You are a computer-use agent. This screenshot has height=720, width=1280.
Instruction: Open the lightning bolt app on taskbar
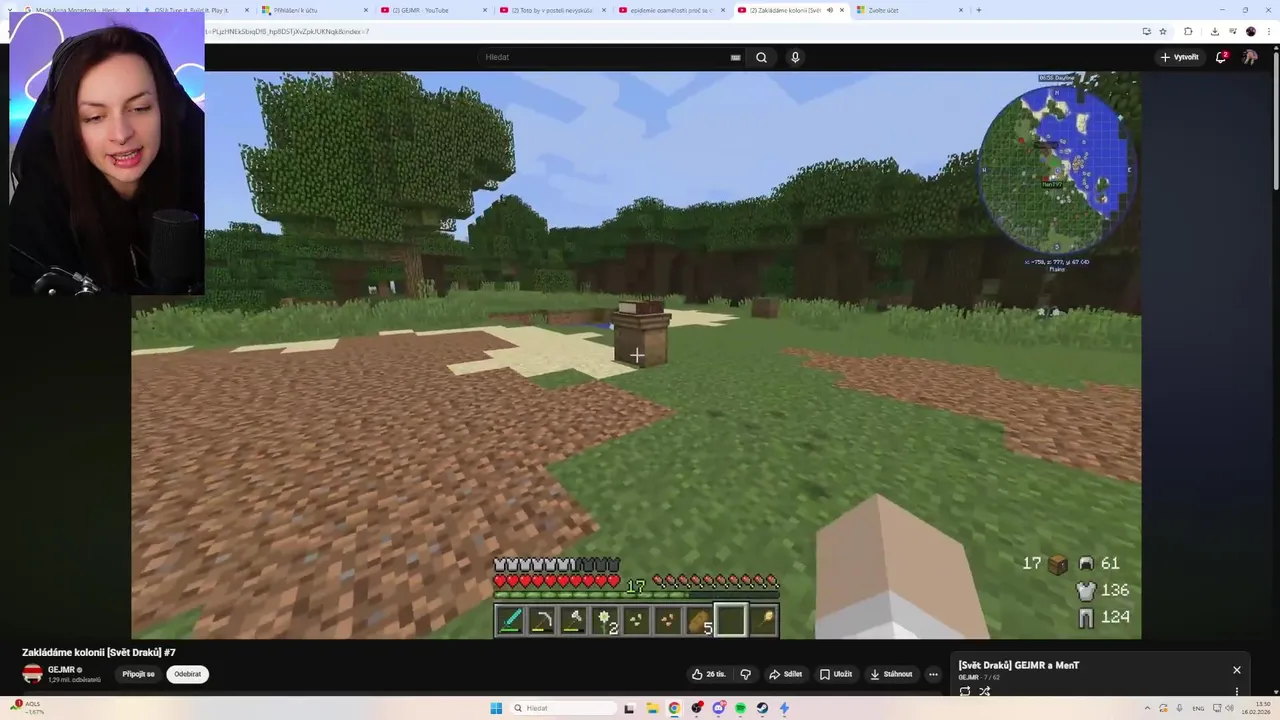pos(784,708)
